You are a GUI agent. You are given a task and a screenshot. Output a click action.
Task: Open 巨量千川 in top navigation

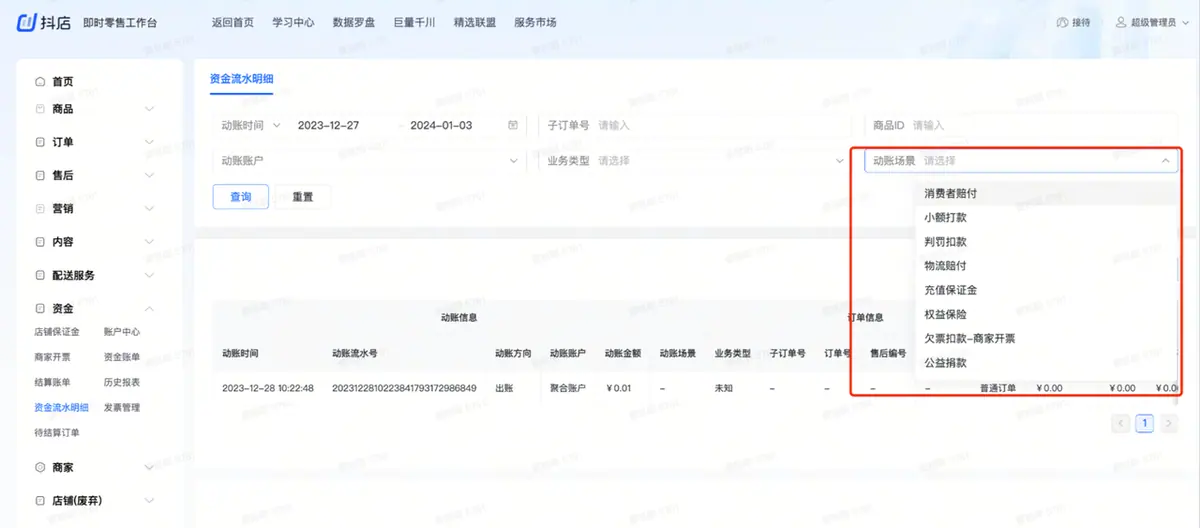414,22
